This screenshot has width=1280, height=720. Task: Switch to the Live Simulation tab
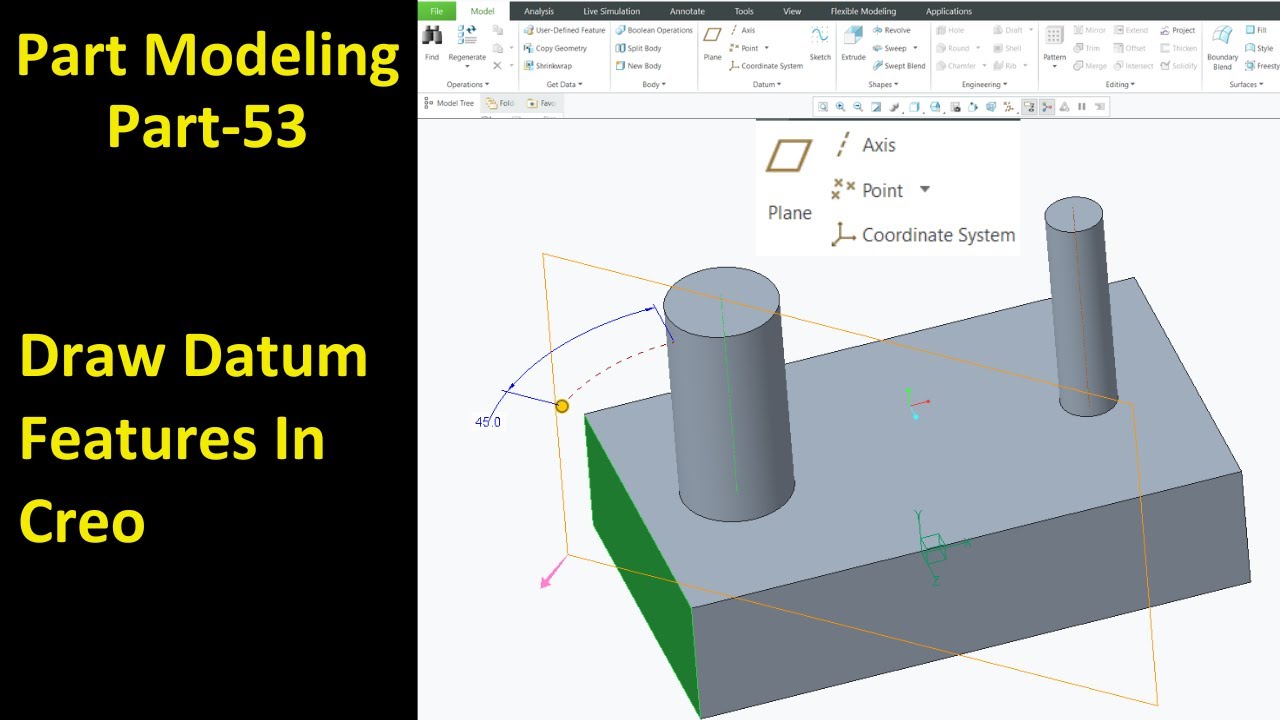(612, 11)
